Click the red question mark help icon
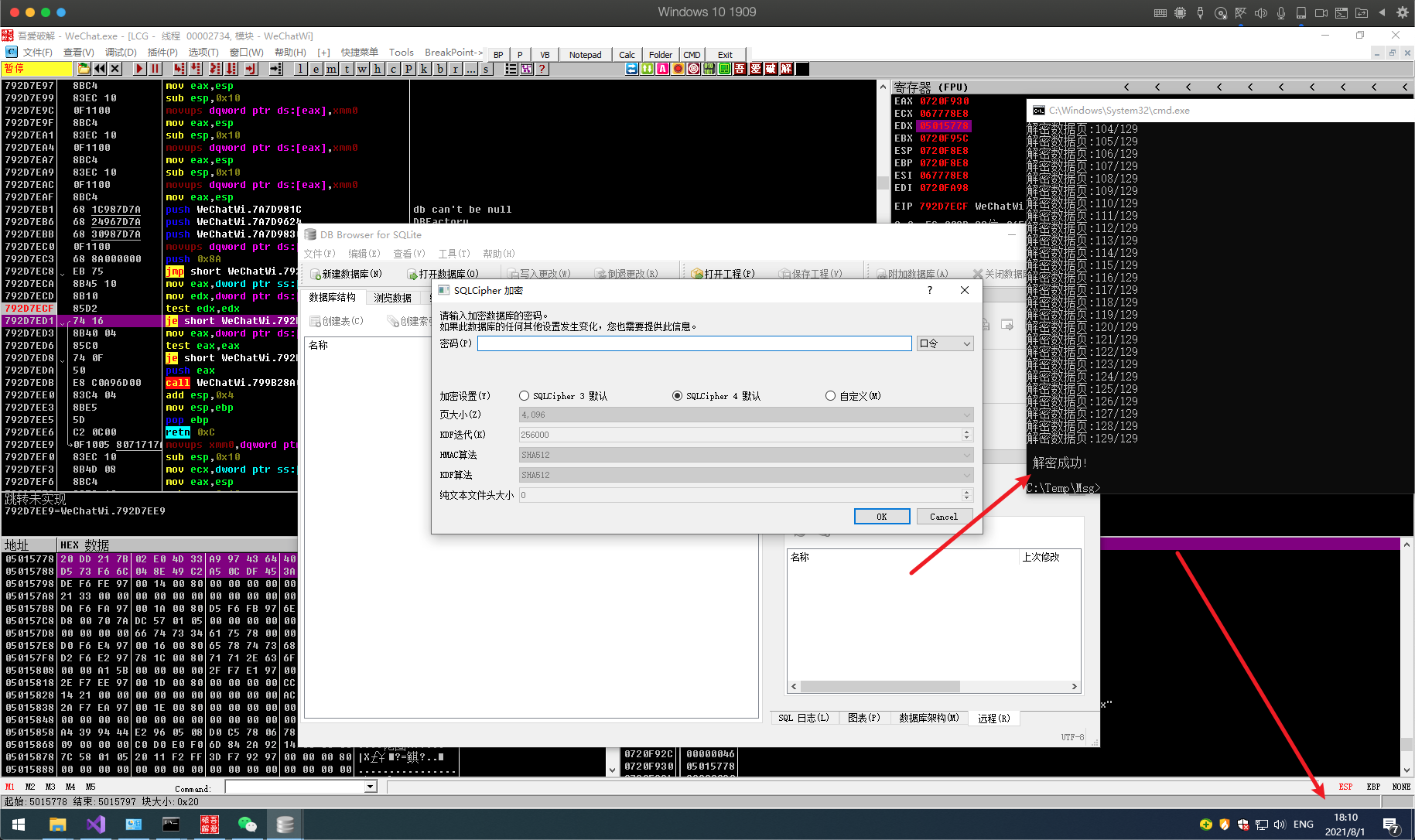1415x840 pixels. tap(542, 69)
